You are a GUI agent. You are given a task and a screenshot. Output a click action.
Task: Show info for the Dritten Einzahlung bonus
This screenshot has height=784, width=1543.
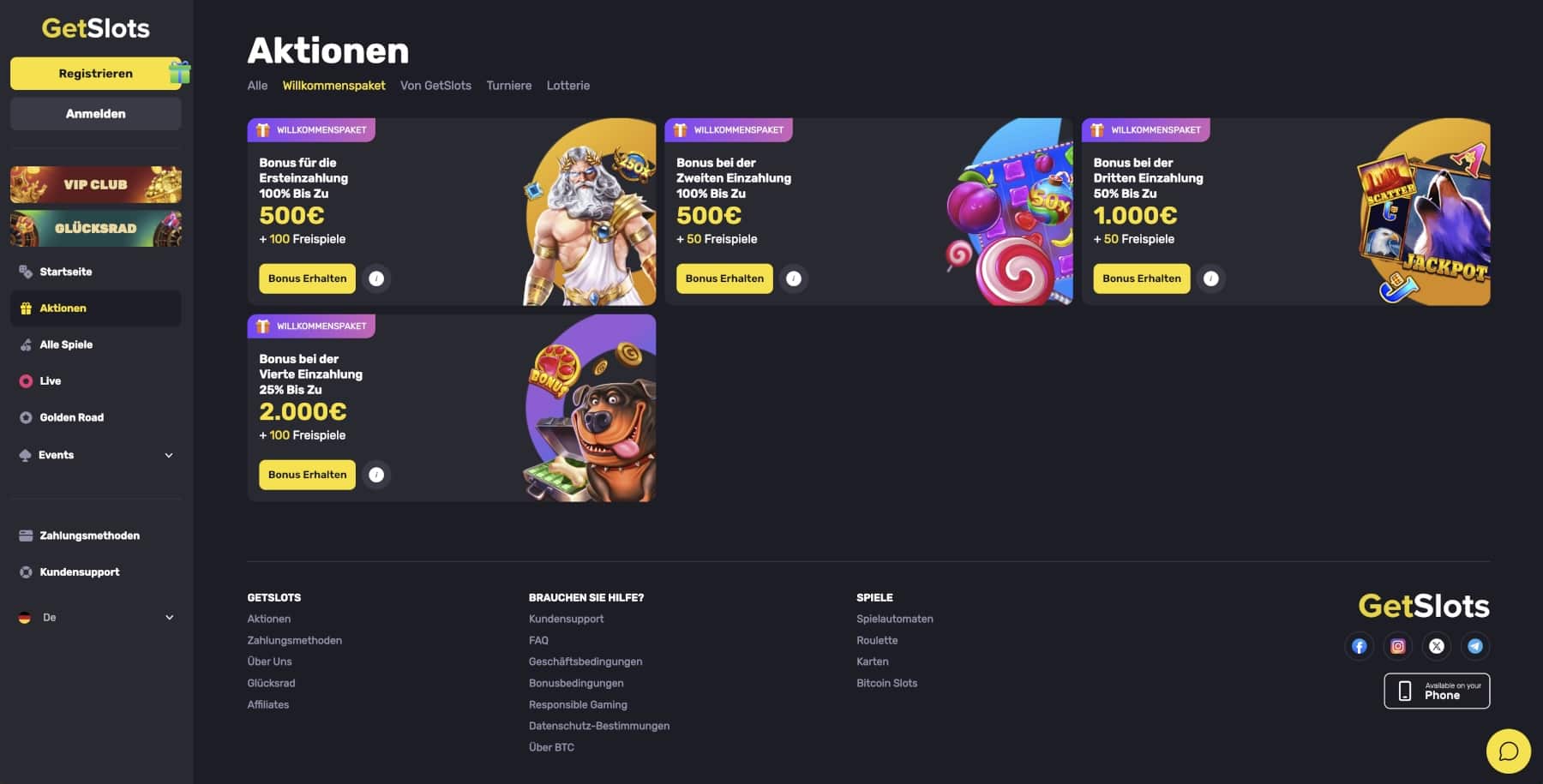pyautogui.click(x=1211, y=278)
